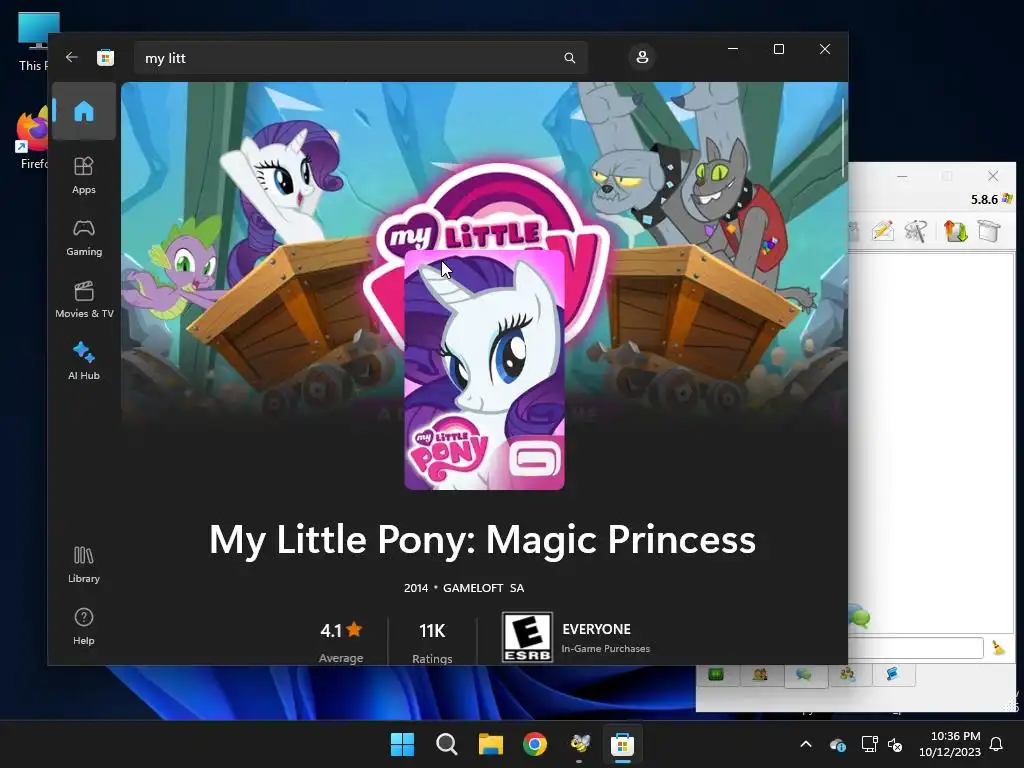Image resolution: width=1024 pixels, height=768 pixels.
Task: Open the notifications bell in the taskbar
Action: [997, 744]
